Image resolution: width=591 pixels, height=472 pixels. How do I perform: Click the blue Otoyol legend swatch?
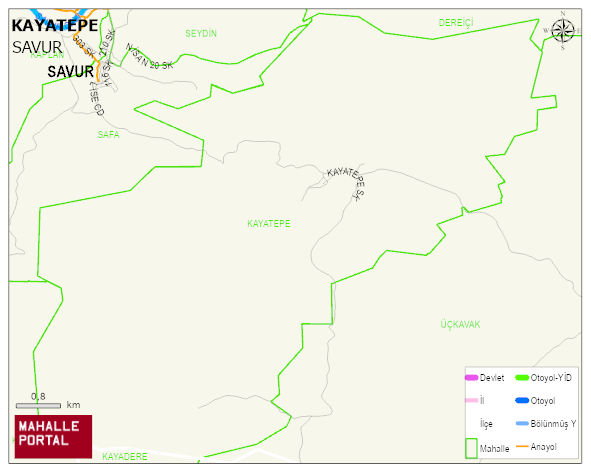point(522,400)
